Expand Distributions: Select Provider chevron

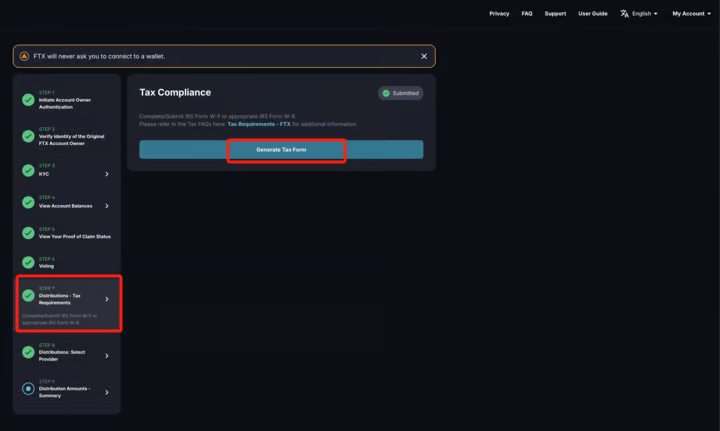107,355
